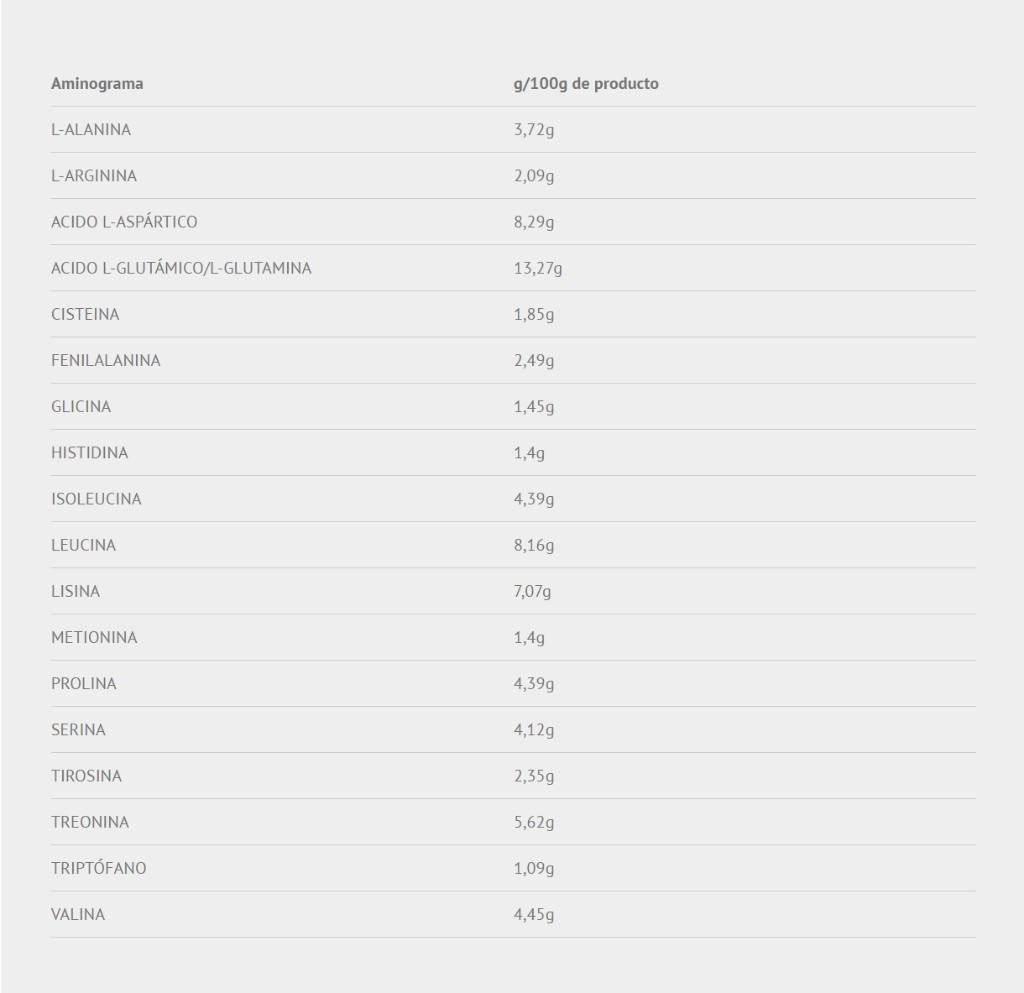
Task: Click the PROLINA value 4,39g
Action: (x=534, y=684)
